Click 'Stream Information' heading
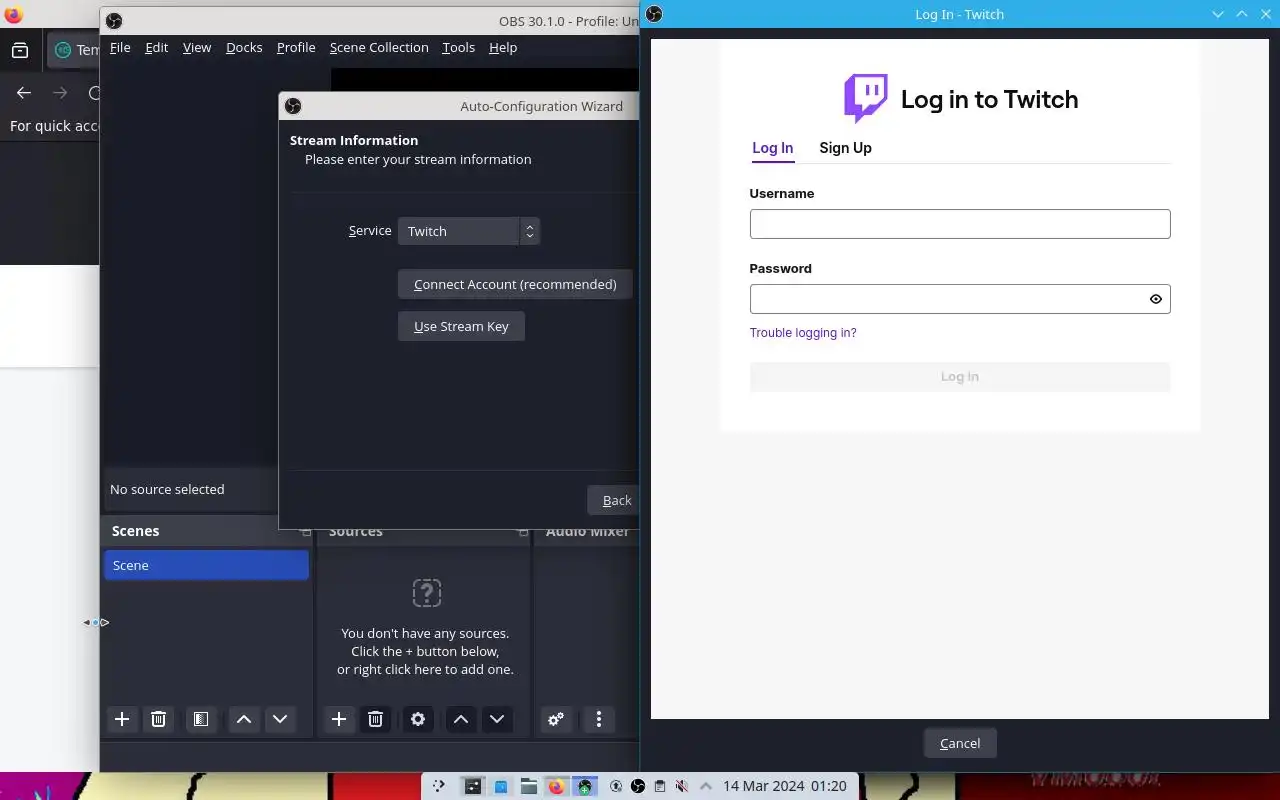1280x800 pixels. tap(354, 140)
